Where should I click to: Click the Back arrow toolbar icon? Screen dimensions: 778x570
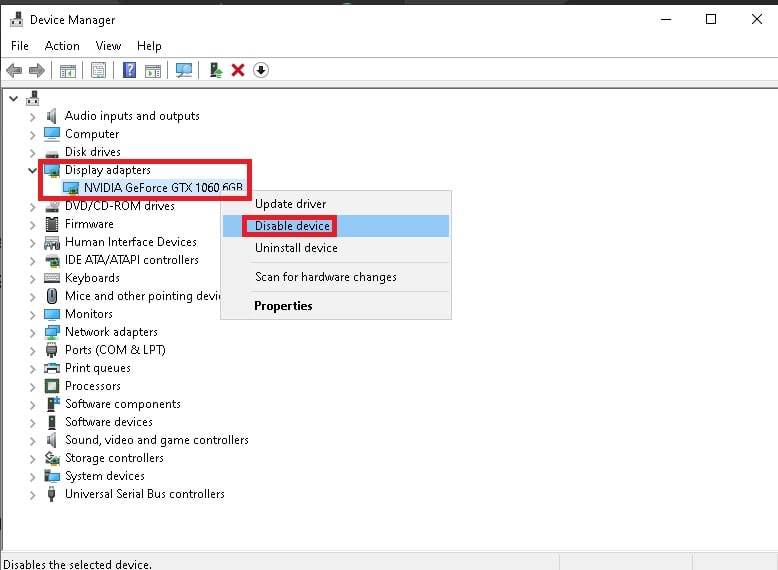(14, 70)
